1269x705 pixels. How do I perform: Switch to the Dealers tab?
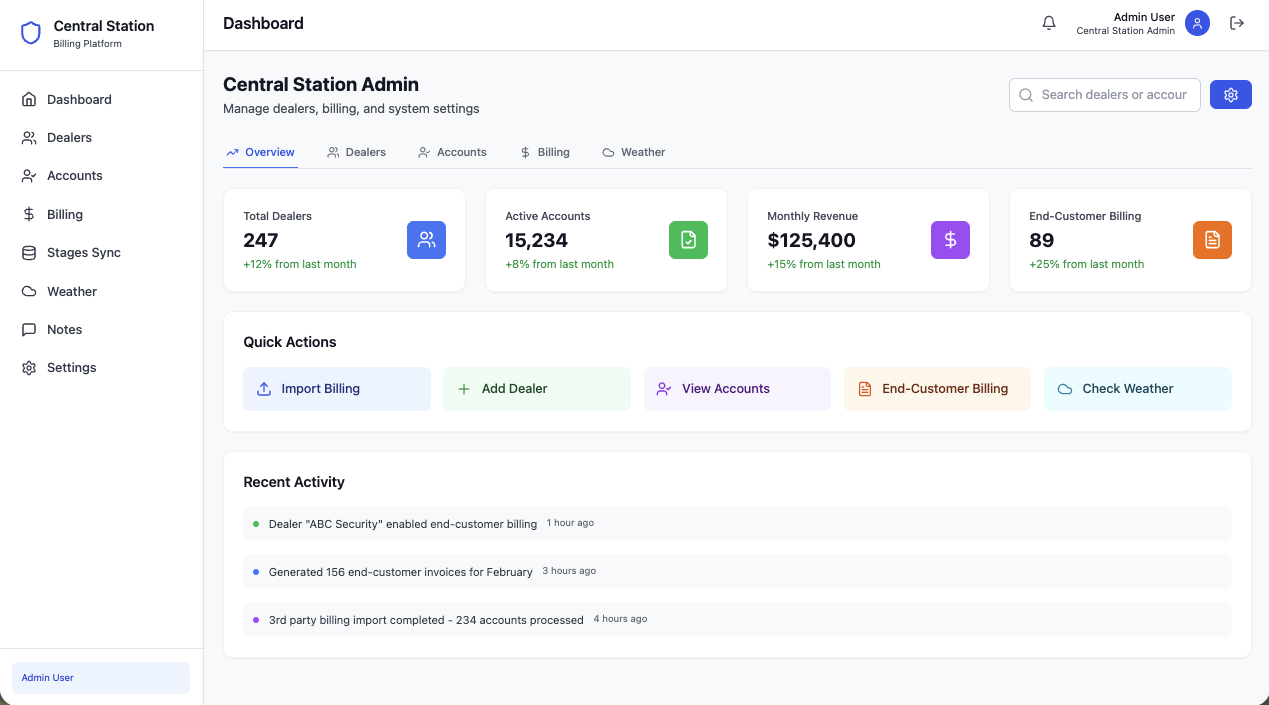click(x=356, y=152)
